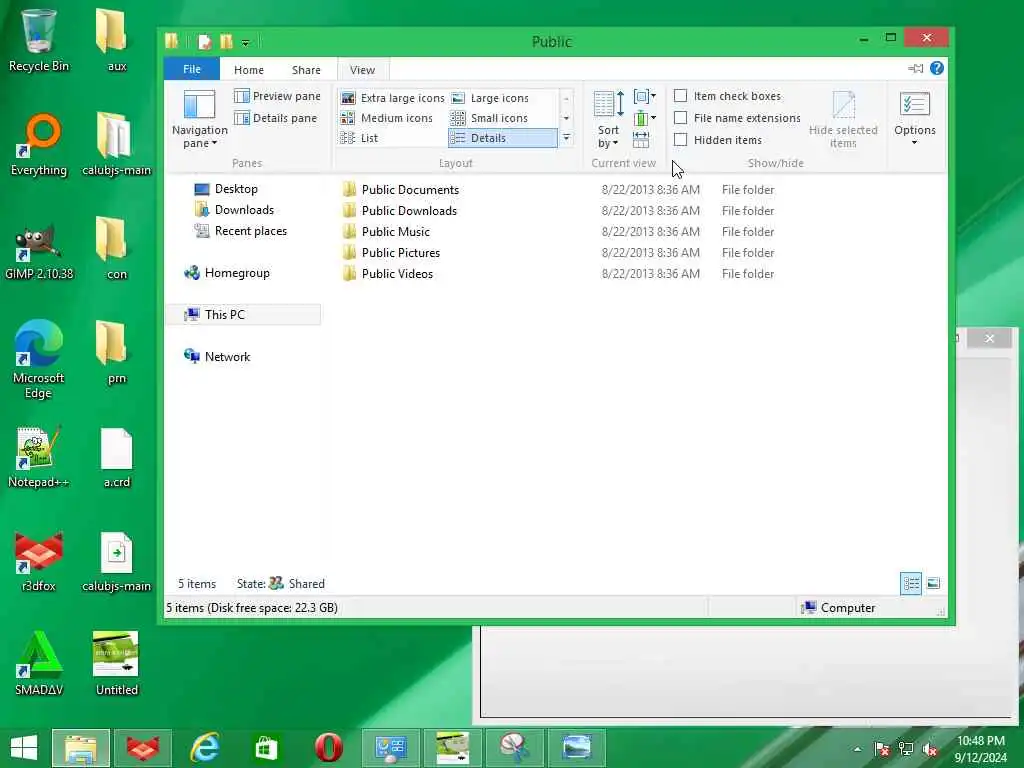The height and width of the screenshot is (768, 1024).
Task: Select Network in navigation pane
Action: click(x=217, y=357)
